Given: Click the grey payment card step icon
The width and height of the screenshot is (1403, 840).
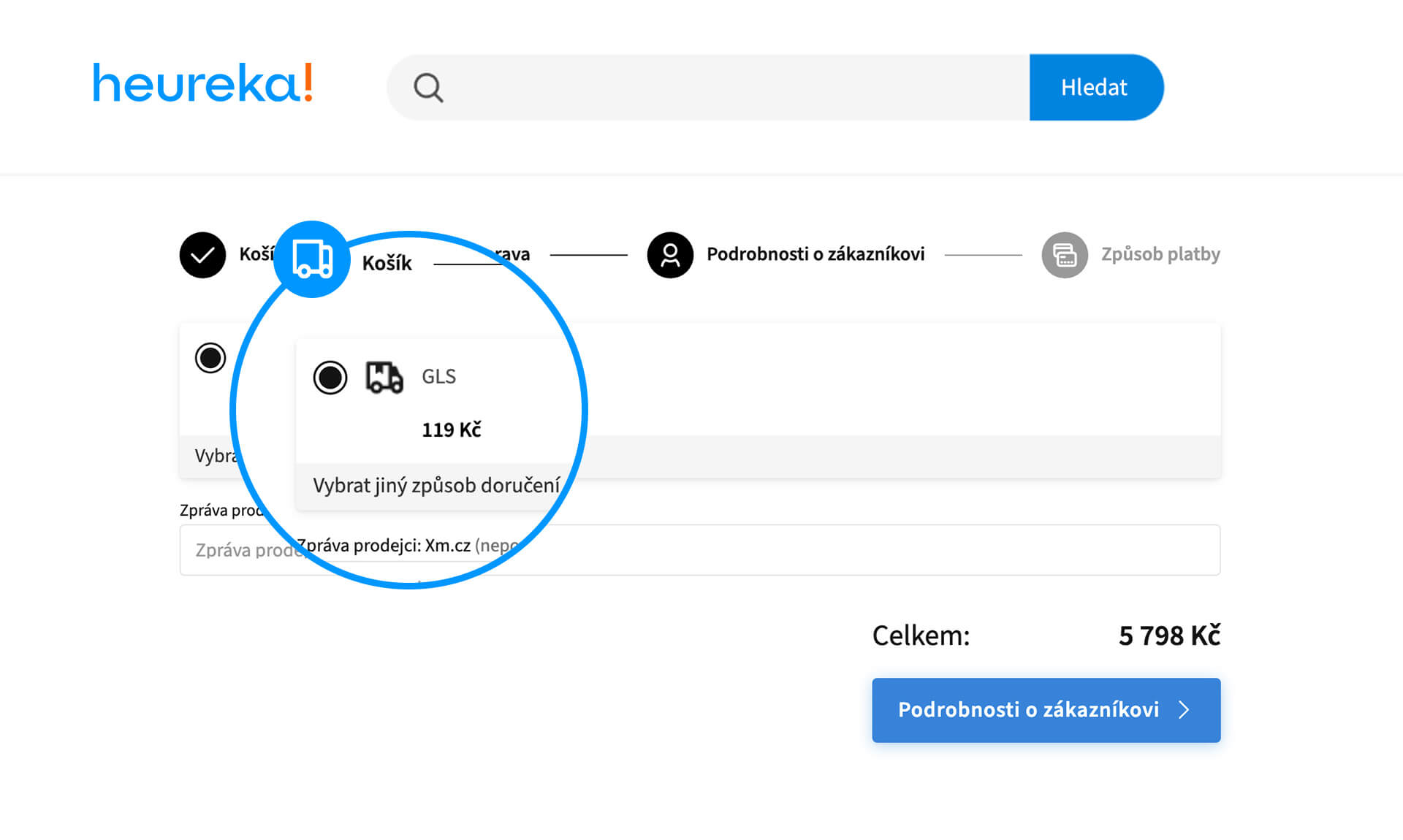Looking at the screenshot, I should click(x=1064, y=255).
